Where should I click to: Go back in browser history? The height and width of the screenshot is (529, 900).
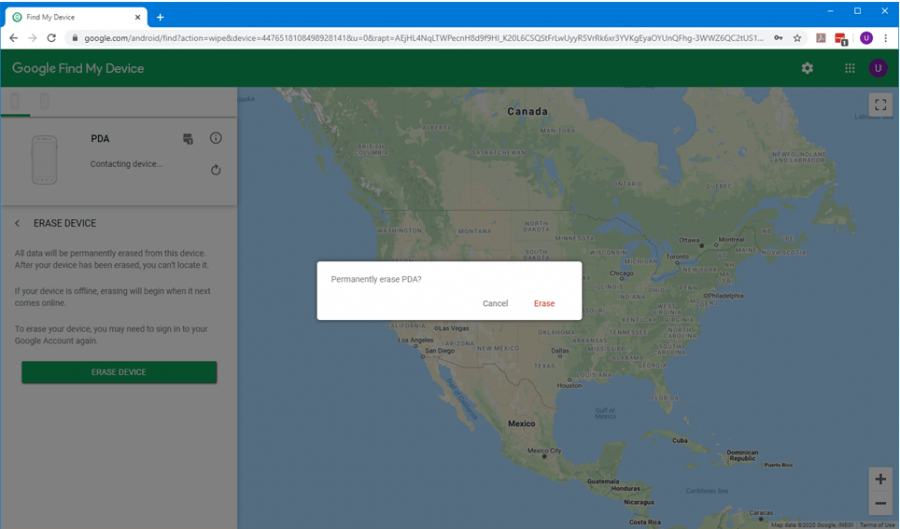pyautogui.click(x=14, y=38)
